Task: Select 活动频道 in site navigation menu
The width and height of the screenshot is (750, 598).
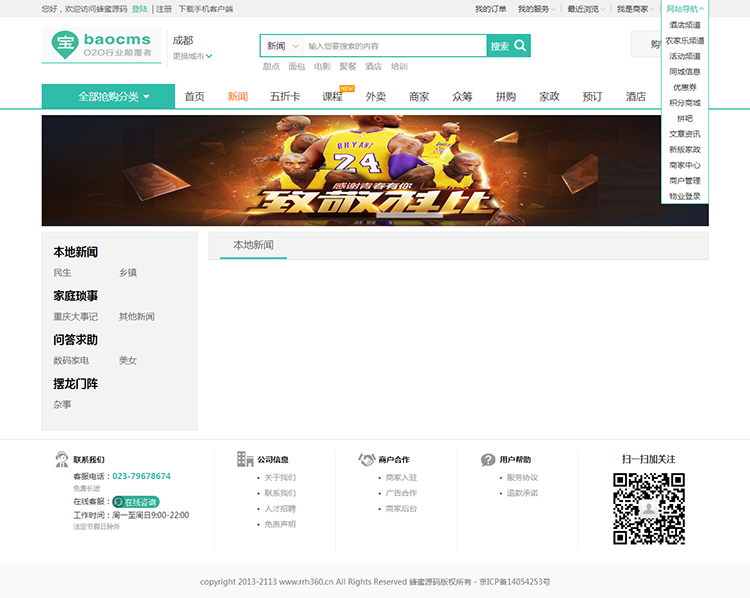Action: pyautogui.click(x=685, y=56)
